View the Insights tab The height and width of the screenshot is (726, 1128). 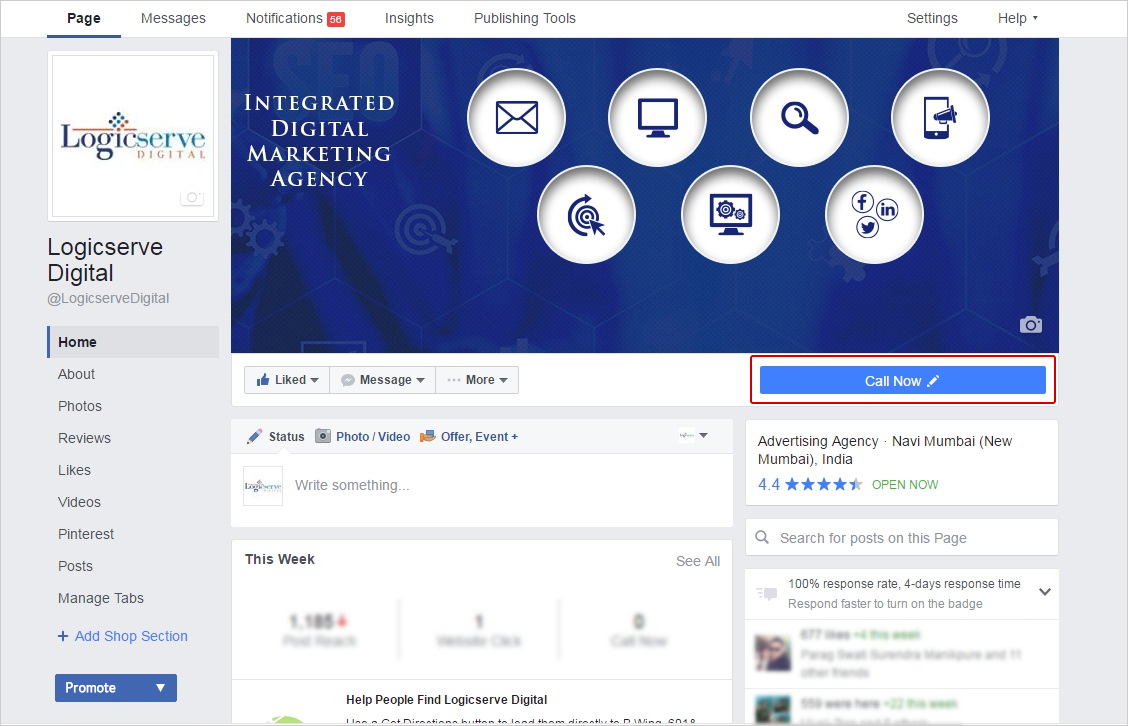click(x=409, y=18)
